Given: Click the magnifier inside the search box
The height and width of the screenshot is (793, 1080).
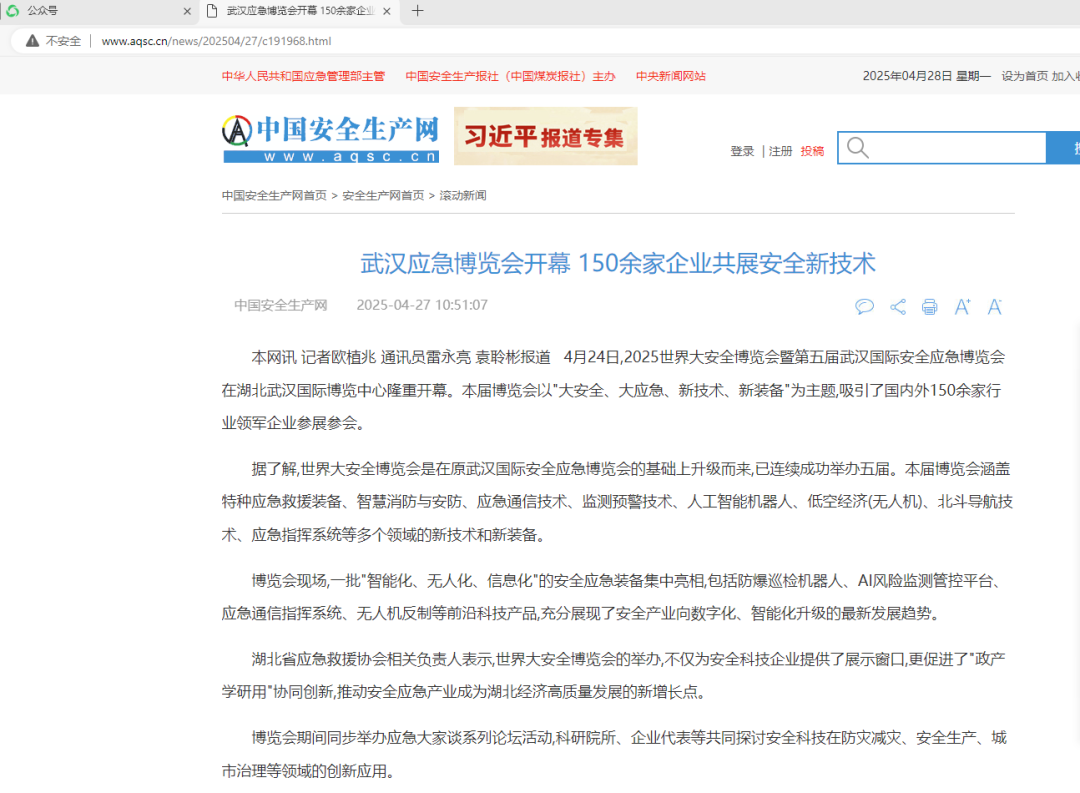Looking at the screenshot, I should point(858,147).
